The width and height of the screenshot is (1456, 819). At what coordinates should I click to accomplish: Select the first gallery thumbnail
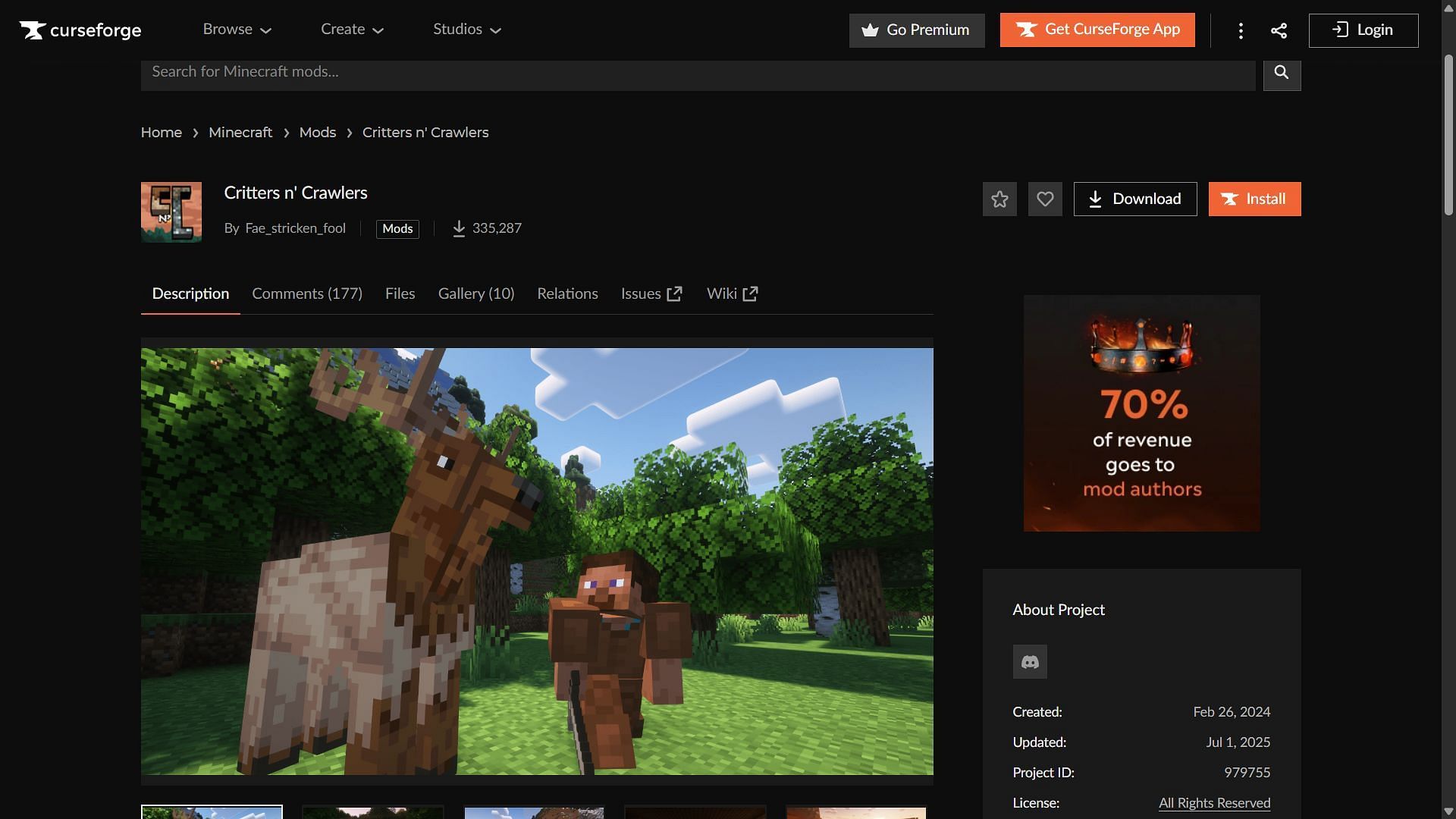212,812
